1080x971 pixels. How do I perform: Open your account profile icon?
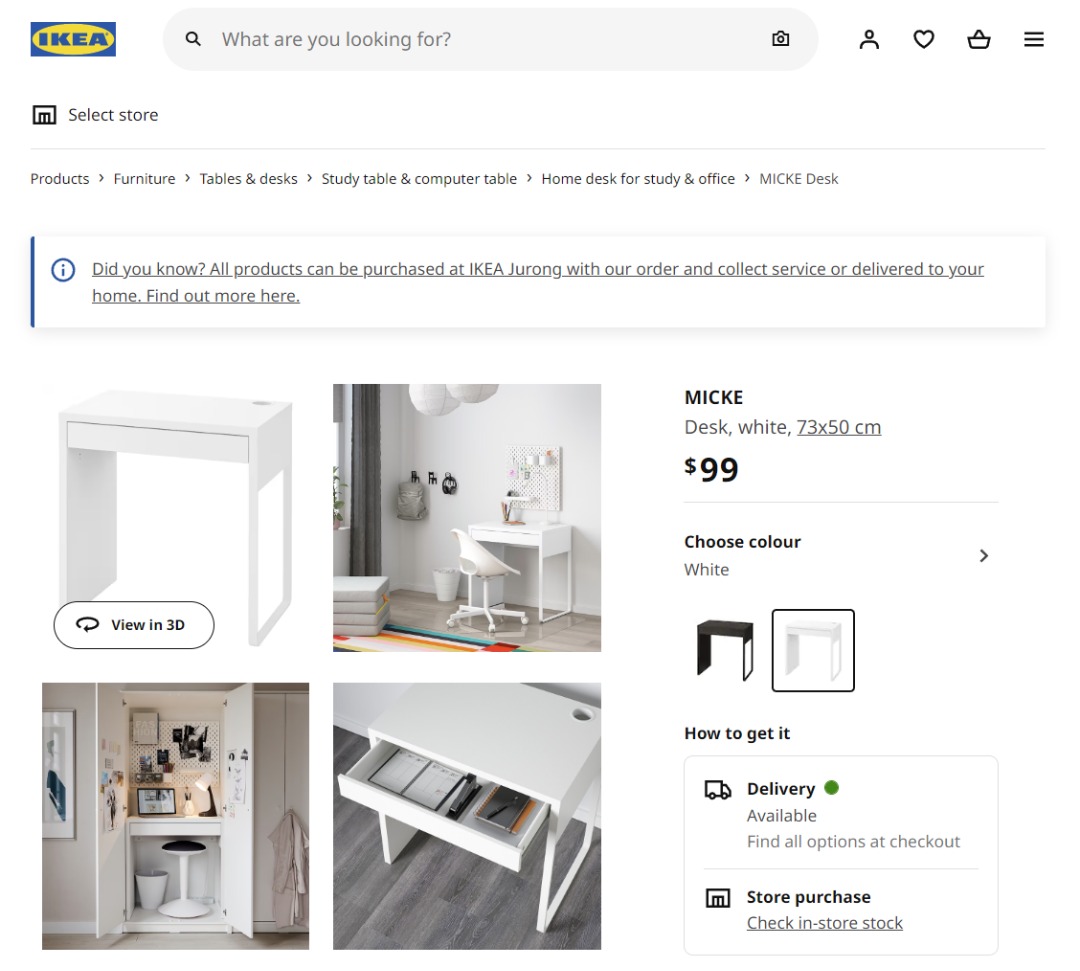[x=869, y=39]
